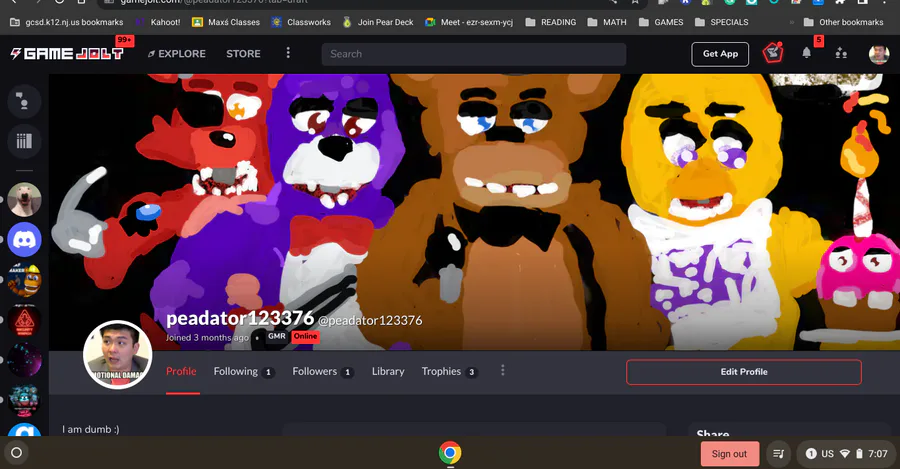
Task: Open the Trophies tab
Action: tap(449, 371)
